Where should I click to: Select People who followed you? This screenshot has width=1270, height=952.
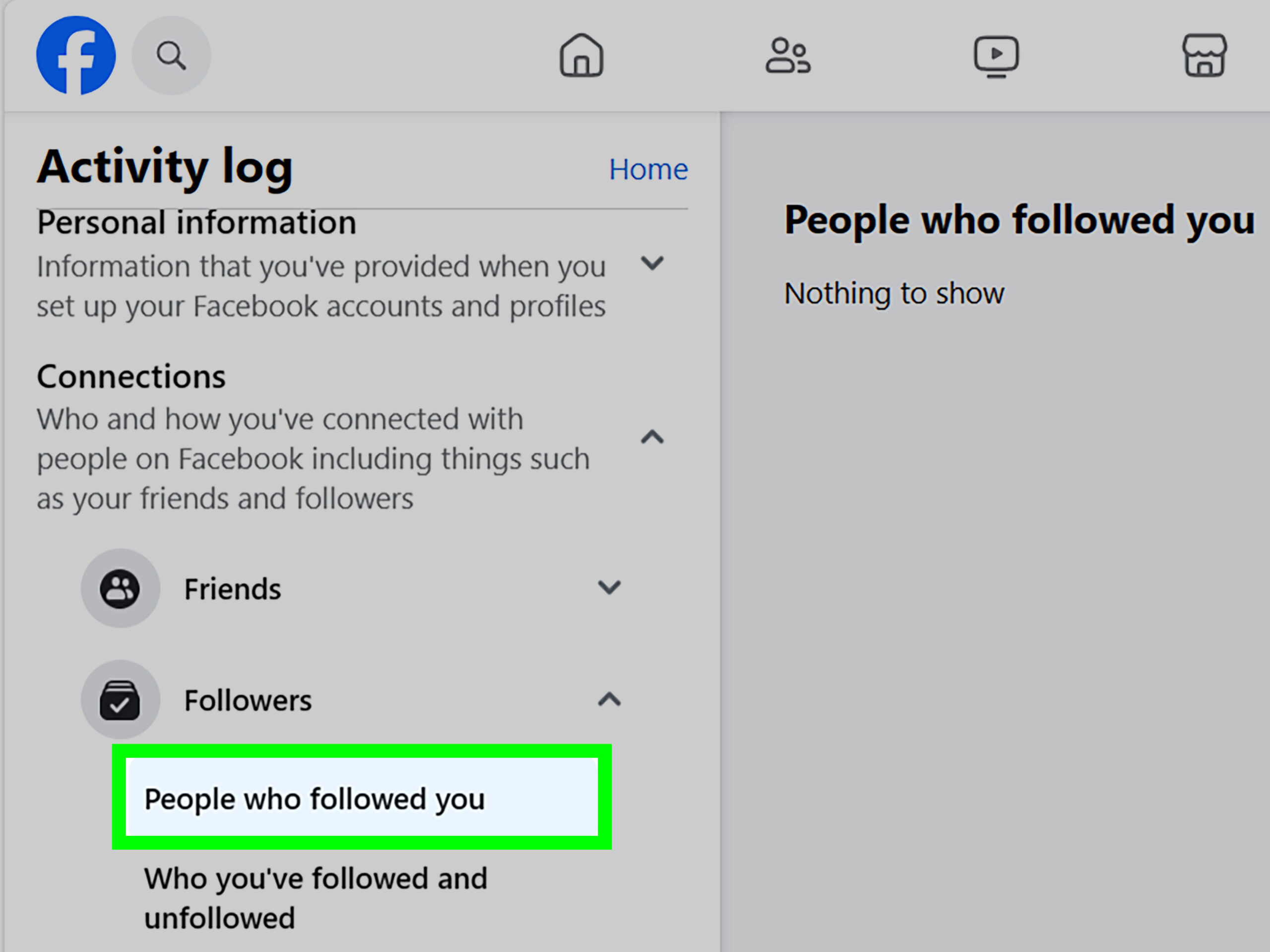pos(315,798)
